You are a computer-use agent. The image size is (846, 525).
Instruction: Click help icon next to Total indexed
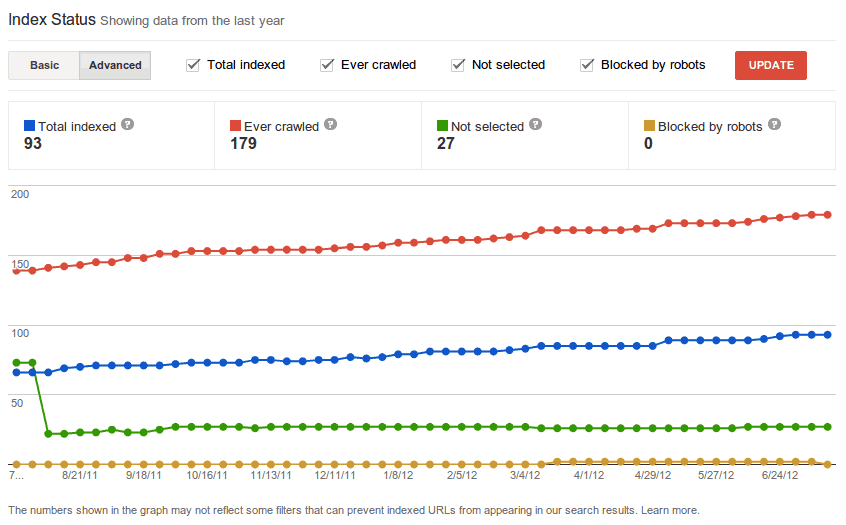click(127, 125)
